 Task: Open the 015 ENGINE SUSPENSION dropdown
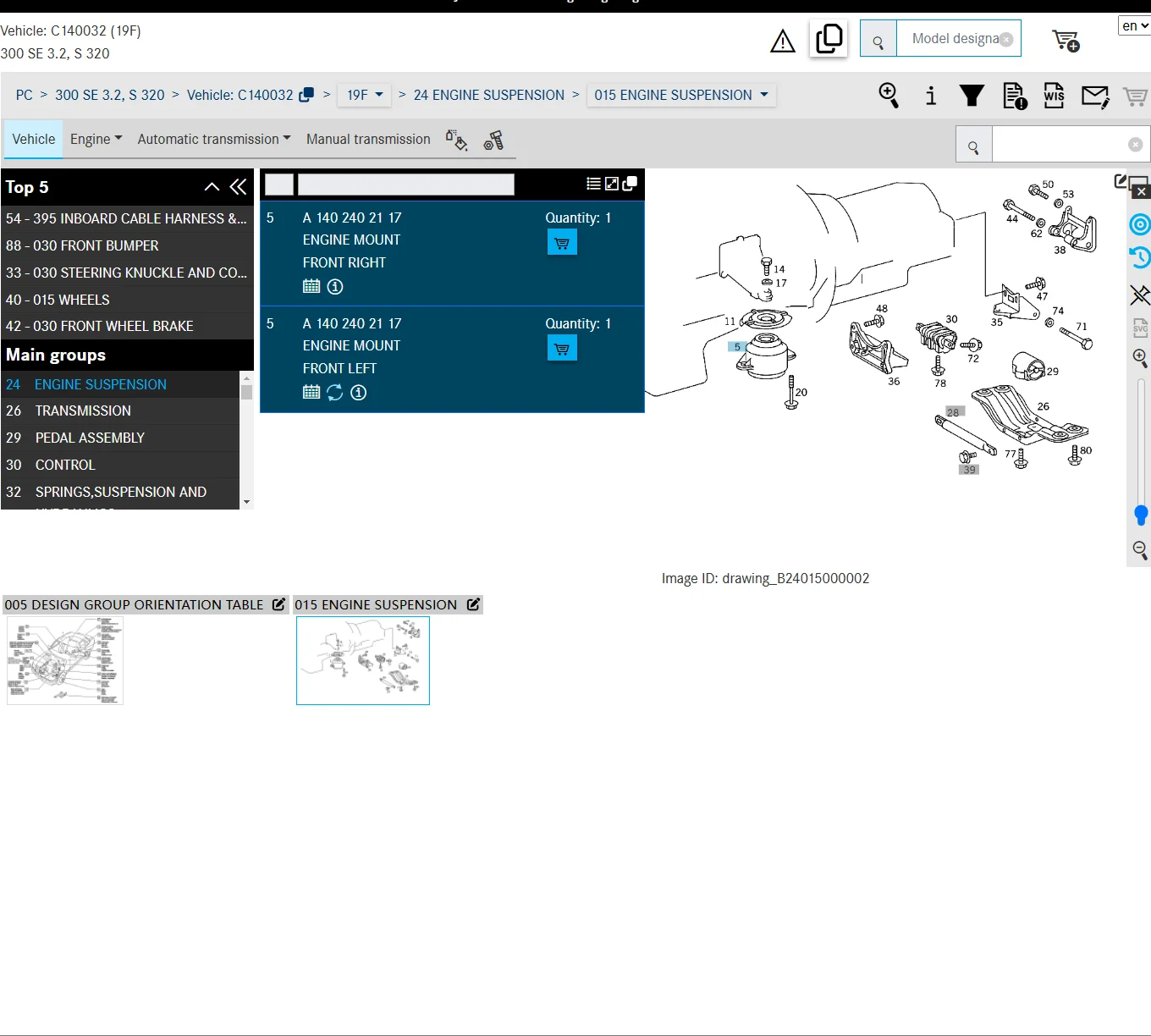coord(681,95)
